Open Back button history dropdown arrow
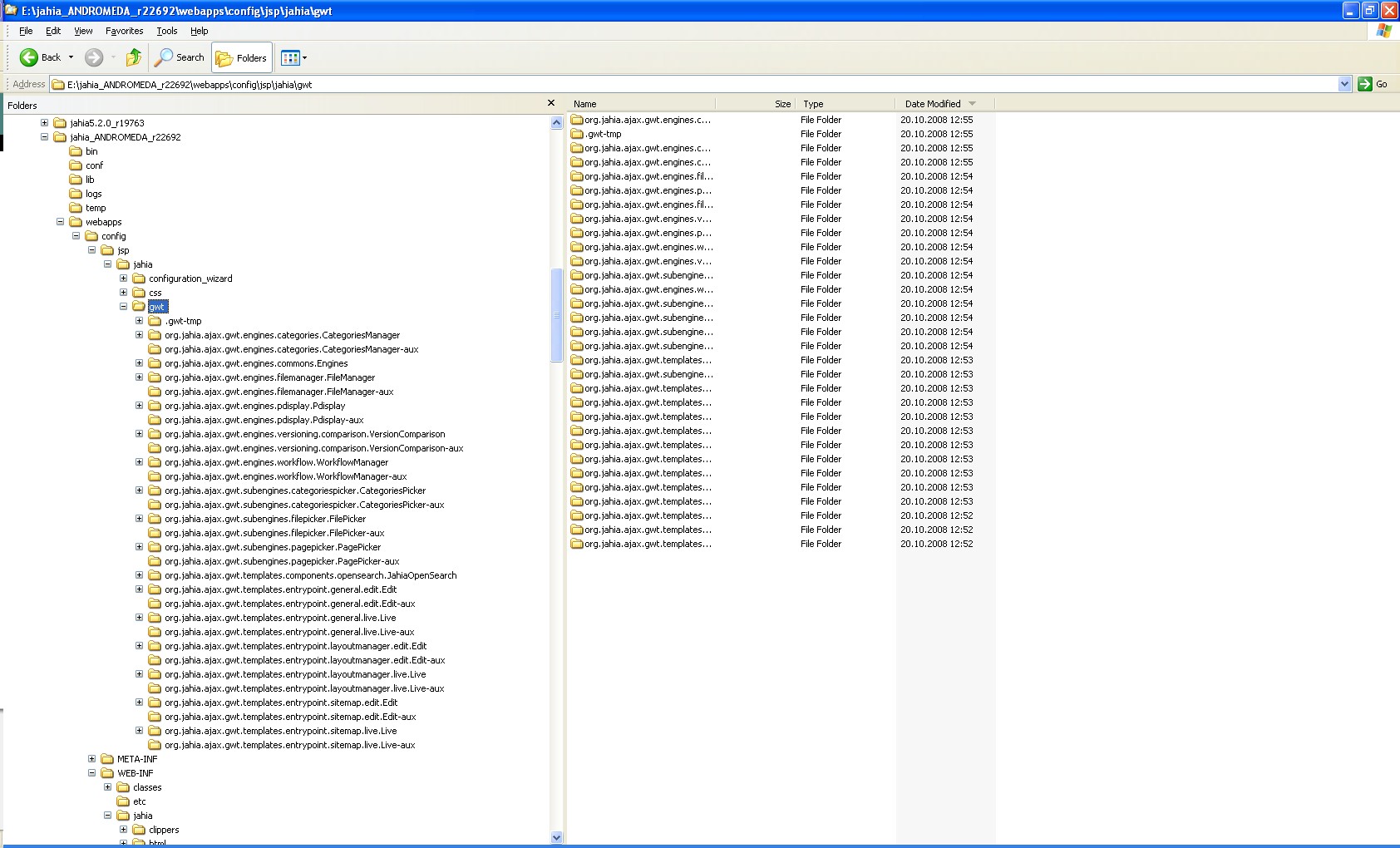 pos(71,57)
